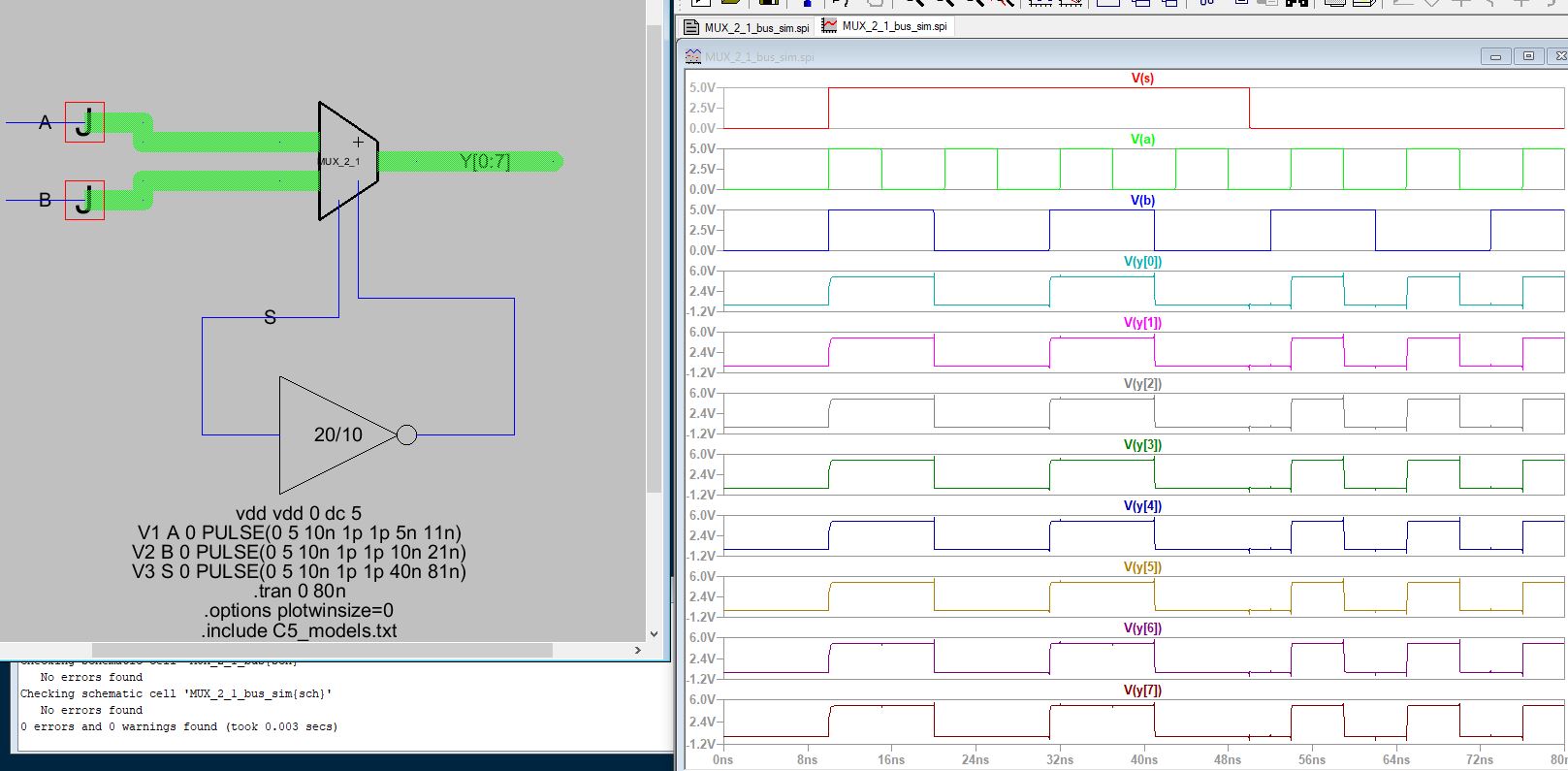This screenshot has height=771, width=1568.
Task: Select the A input pin symbol
Action: (x=84, y=122)
